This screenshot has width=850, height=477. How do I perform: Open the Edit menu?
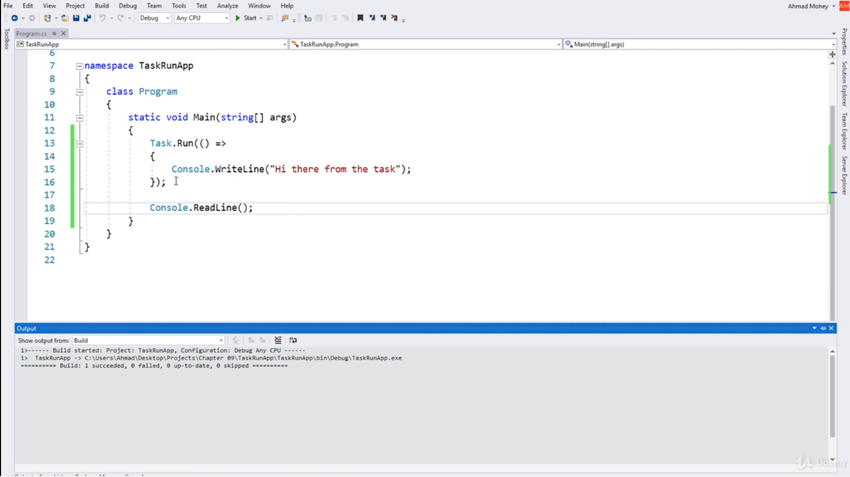[x=28, y=5]
